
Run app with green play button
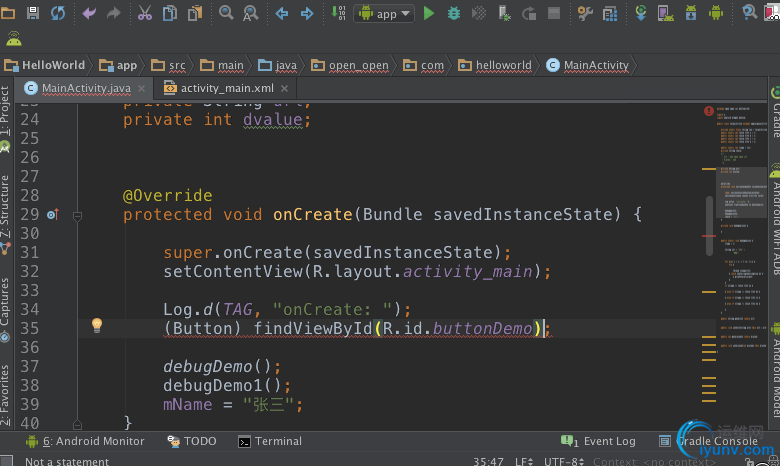tap(428, 13)
